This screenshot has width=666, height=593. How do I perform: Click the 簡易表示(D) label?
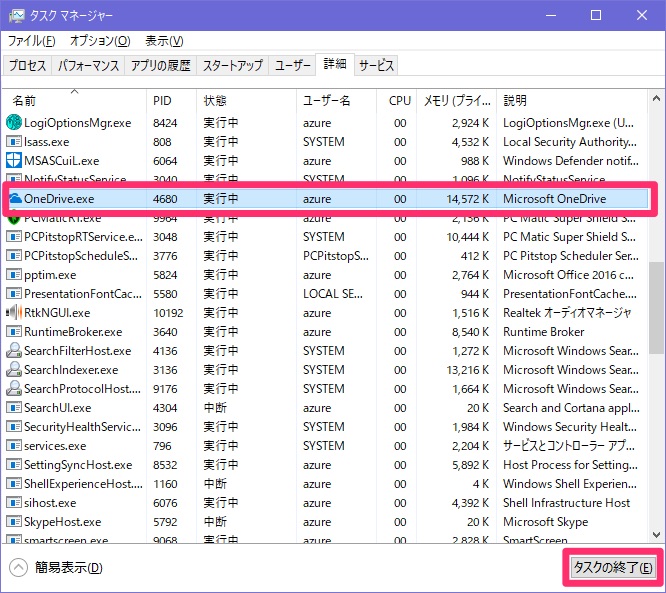(x=69, y=568)
